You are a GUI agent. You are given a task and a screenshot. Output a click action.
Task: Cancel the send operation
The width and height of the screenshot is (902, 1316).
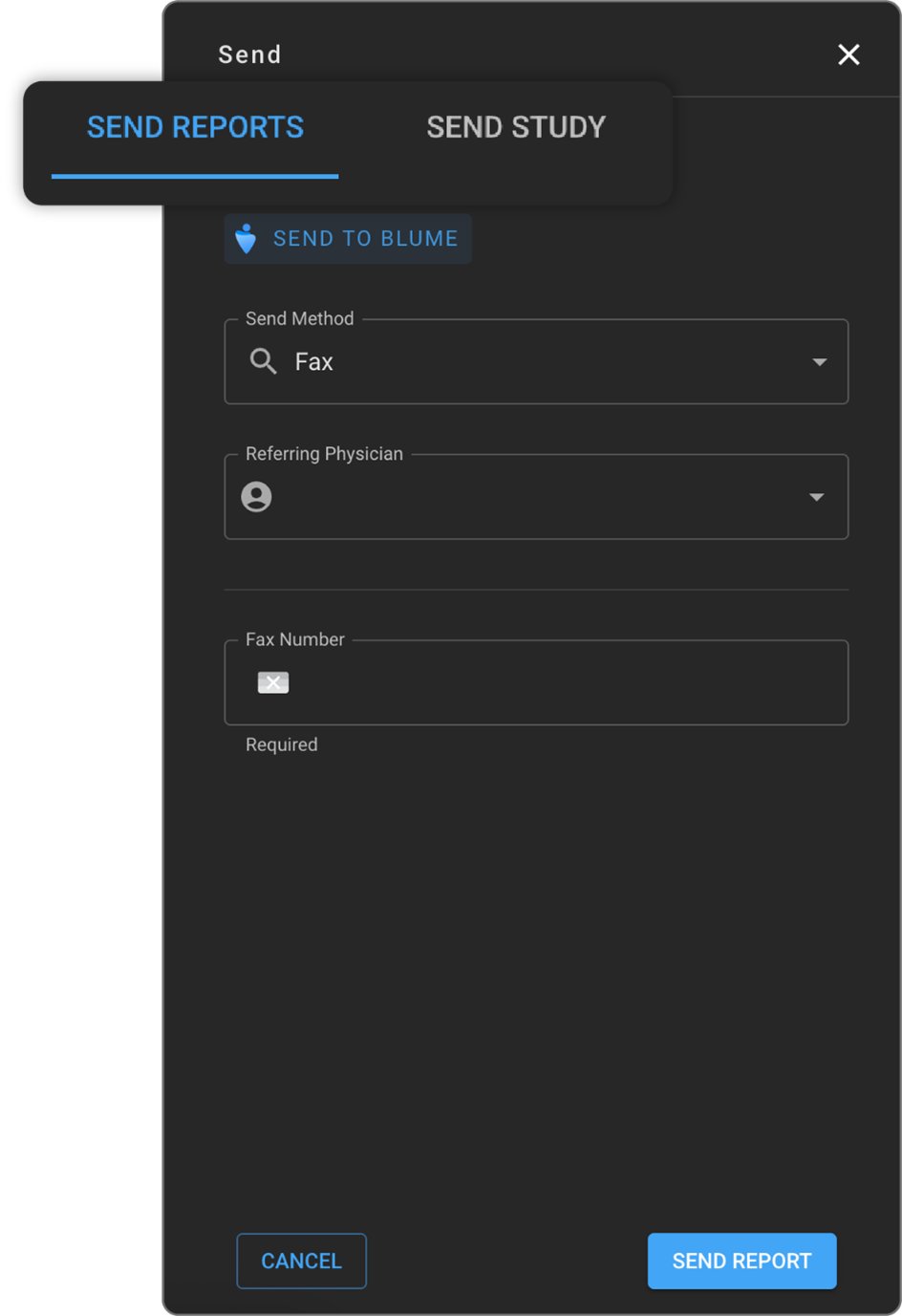click(301, 1261)
